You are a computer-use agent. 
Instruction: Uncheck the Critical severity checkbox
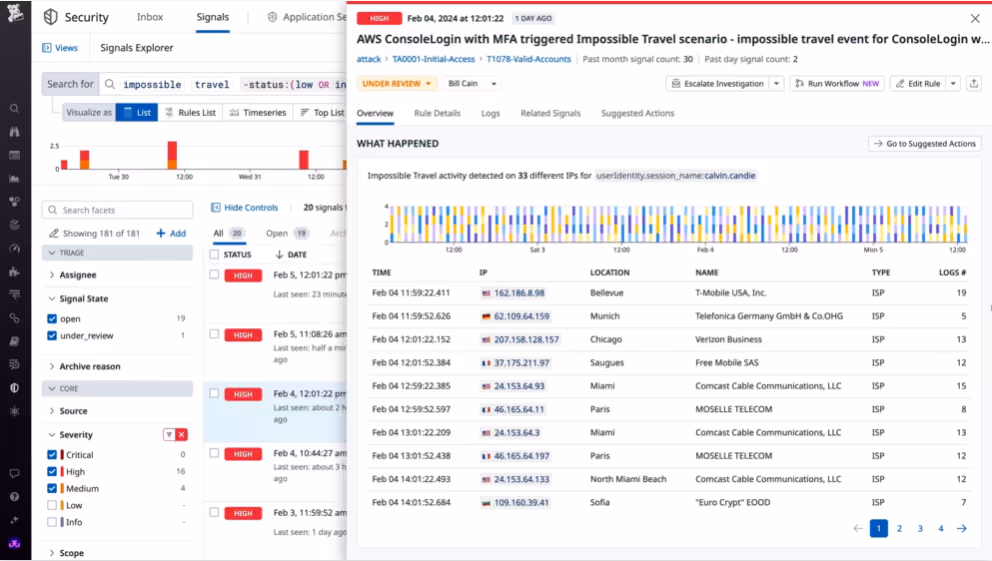(52, 455)
